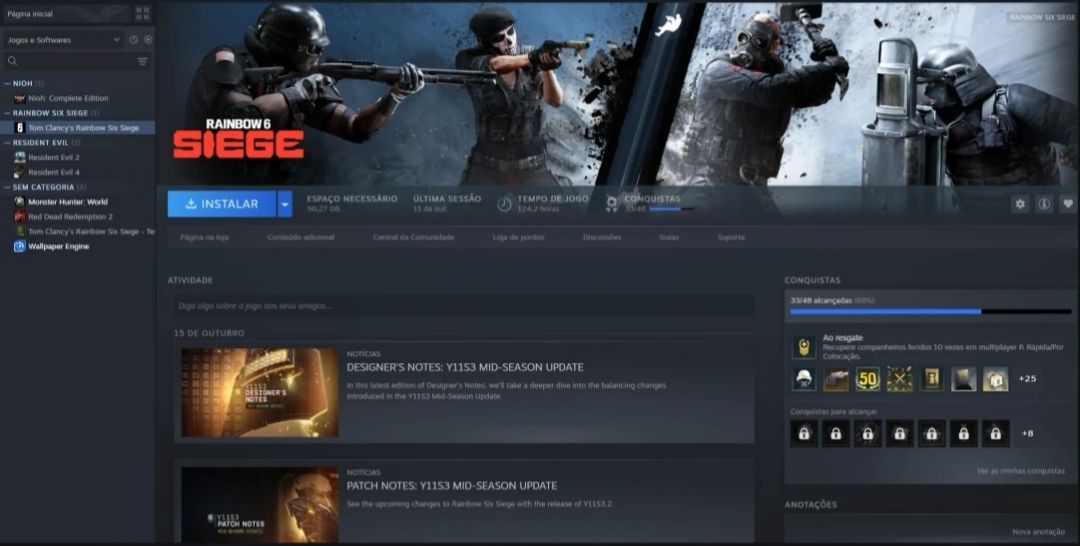Click the INSTALAR button
This screenshot has height=546, width=1080.
[222, 204]
